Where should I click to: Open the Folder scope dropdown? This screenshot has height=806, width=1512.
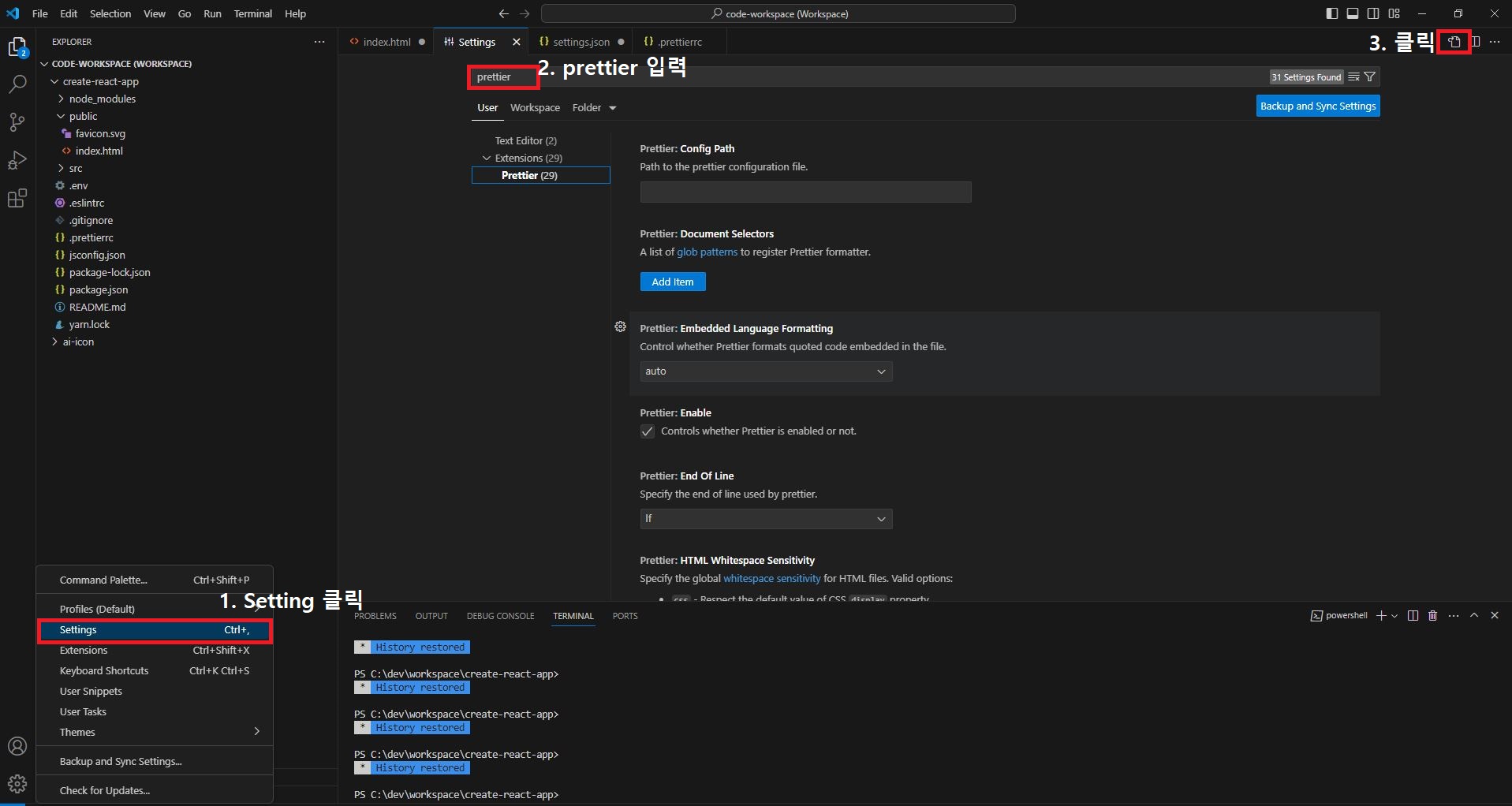[x=594, y=108]
